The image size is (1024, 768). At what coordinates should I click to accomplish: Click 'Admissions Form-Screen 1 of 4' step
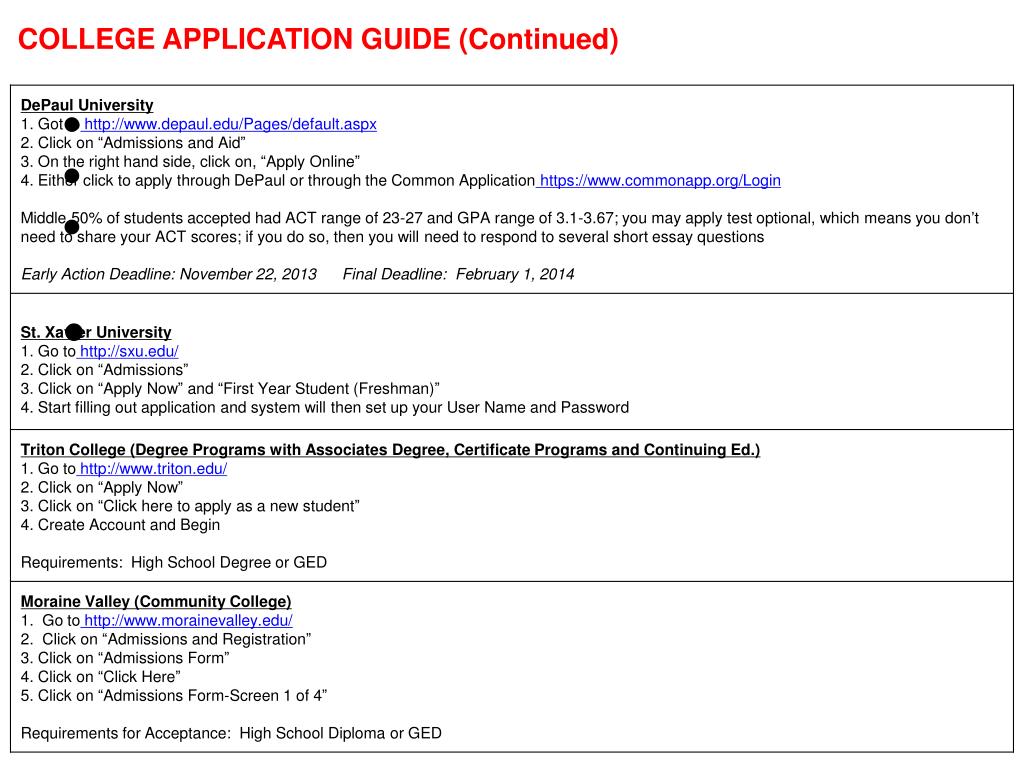click(x=174, y=696)
